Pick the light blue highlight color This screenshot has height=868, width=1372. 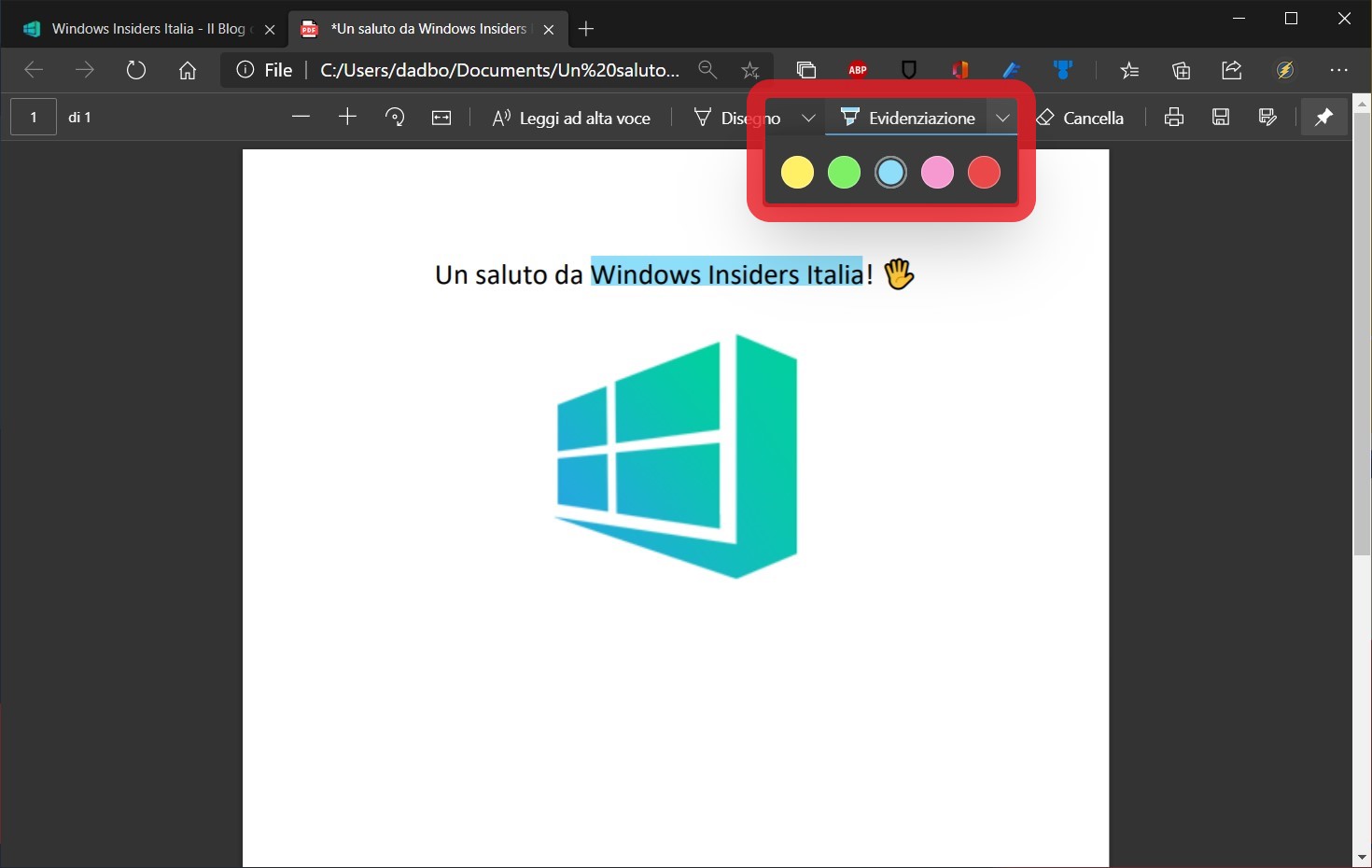890,173
